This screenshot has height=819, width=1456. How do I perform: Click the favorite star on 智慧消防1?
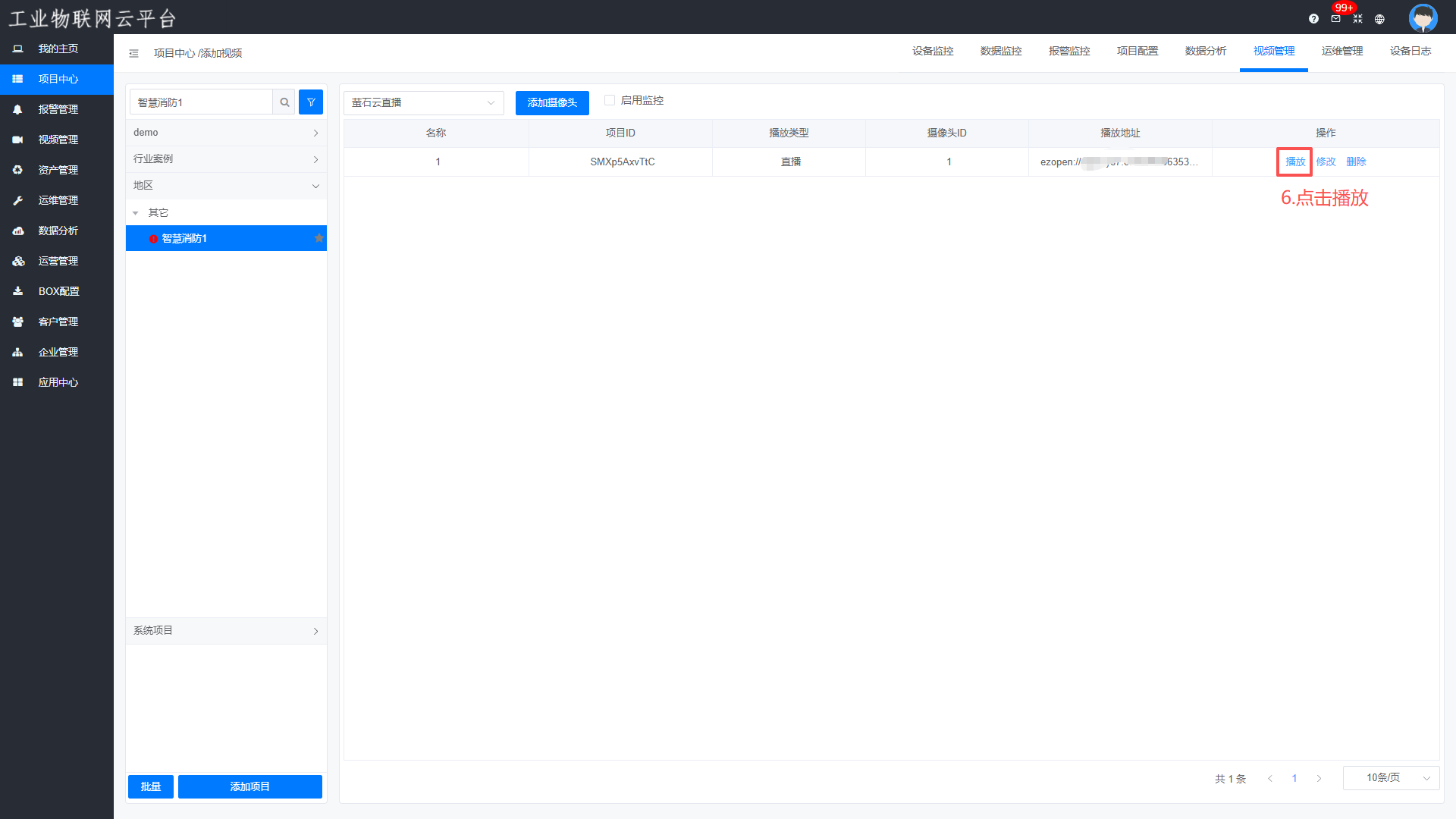[319, 238]
